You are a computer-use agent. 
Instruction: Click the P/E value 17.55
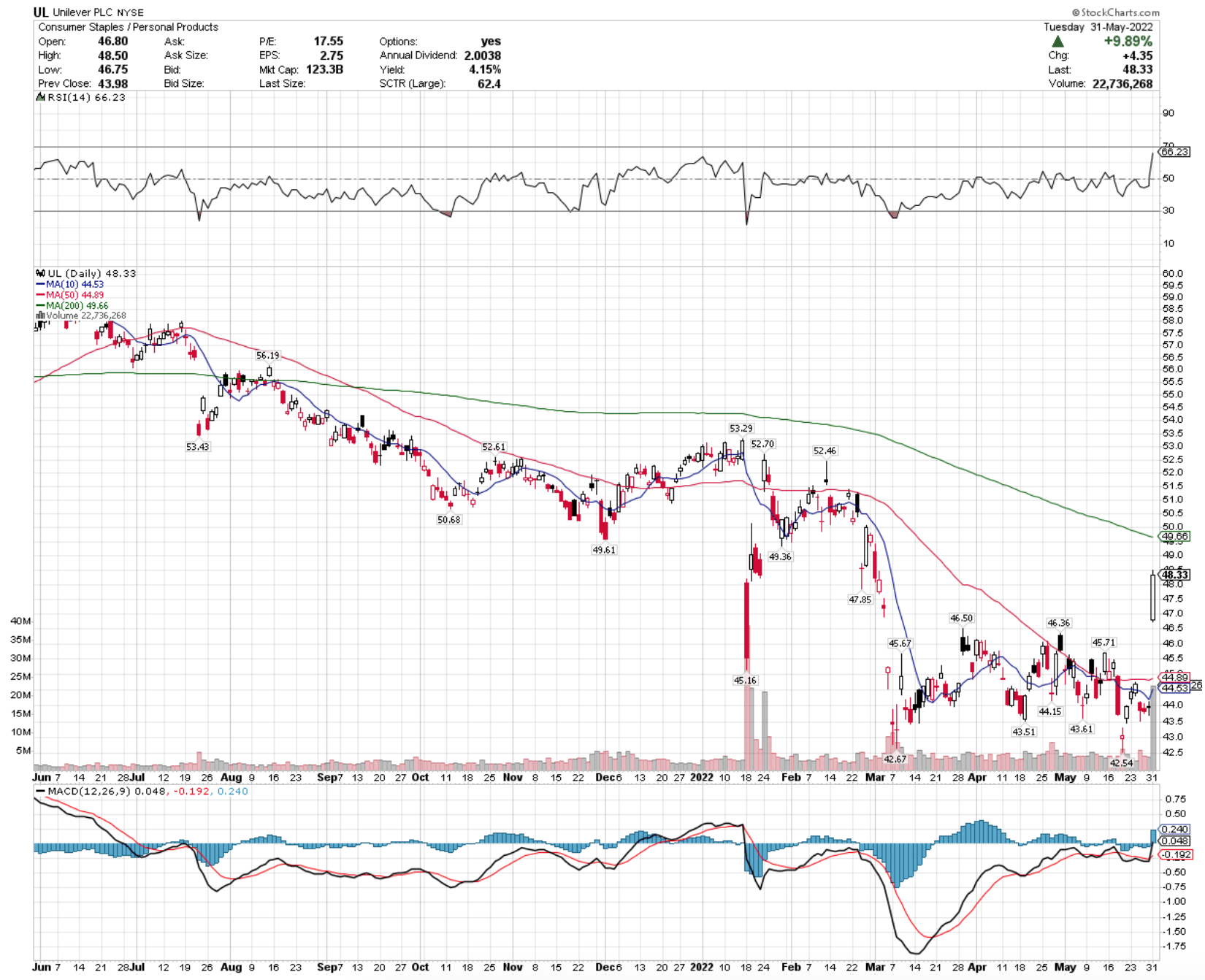point(328,42)
